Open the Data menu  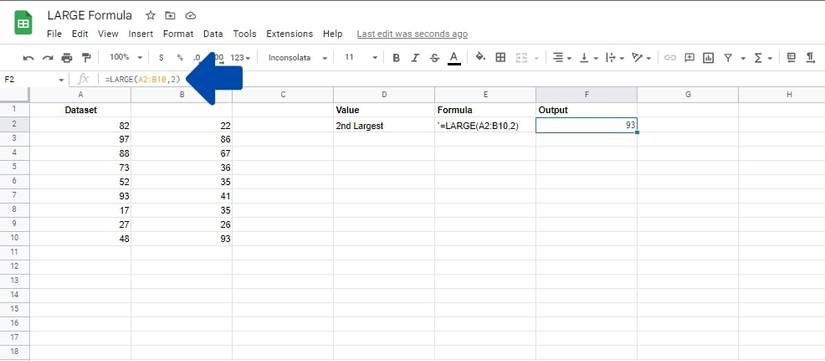click(x=213, y=34)
